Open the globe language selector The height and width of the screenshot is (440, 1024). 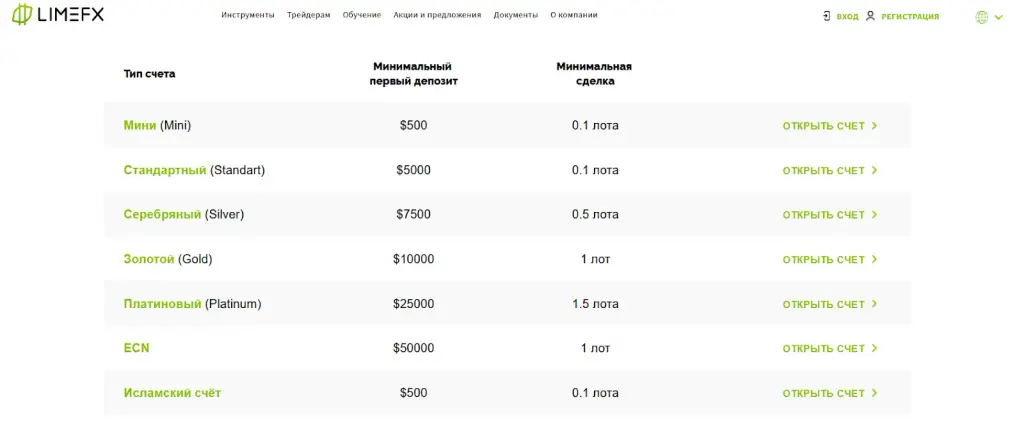click(x=982, y=18)
